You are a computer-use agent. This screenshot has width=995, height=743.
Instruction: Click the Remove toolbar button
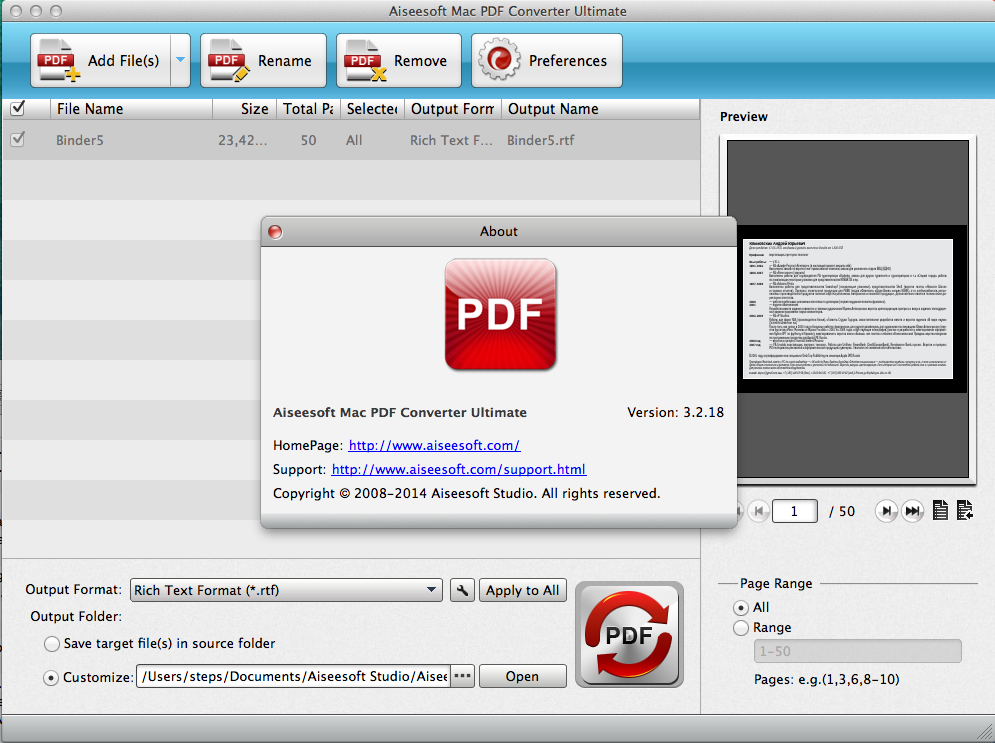tap(399, 60)
